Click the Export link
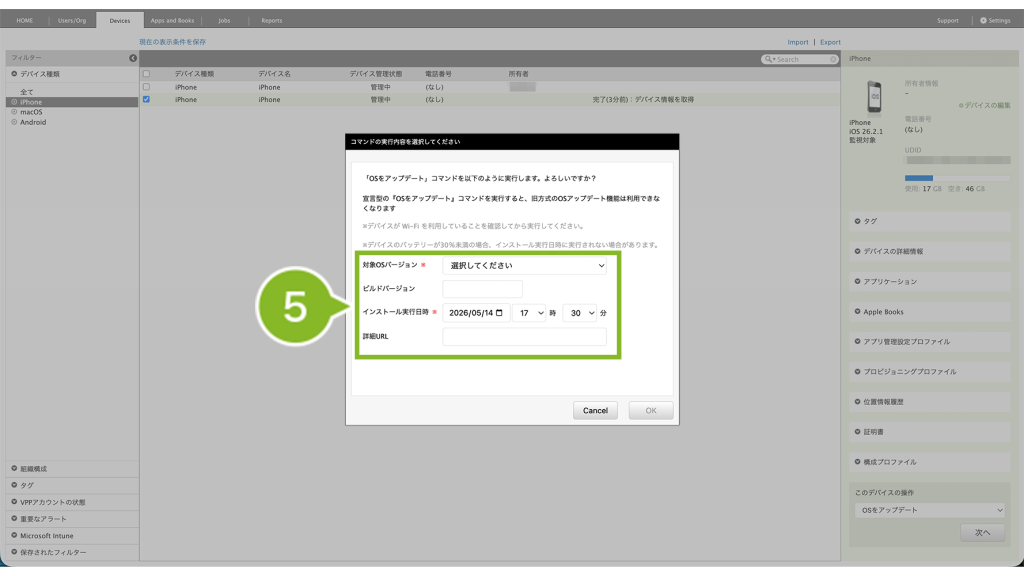 (830, 42)
